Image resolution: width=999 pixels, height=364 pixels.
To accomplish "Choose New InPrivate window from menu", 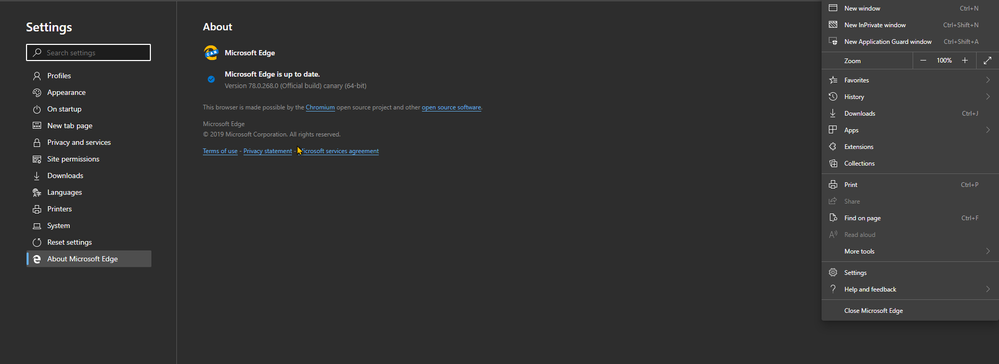I will coord(910,25).
